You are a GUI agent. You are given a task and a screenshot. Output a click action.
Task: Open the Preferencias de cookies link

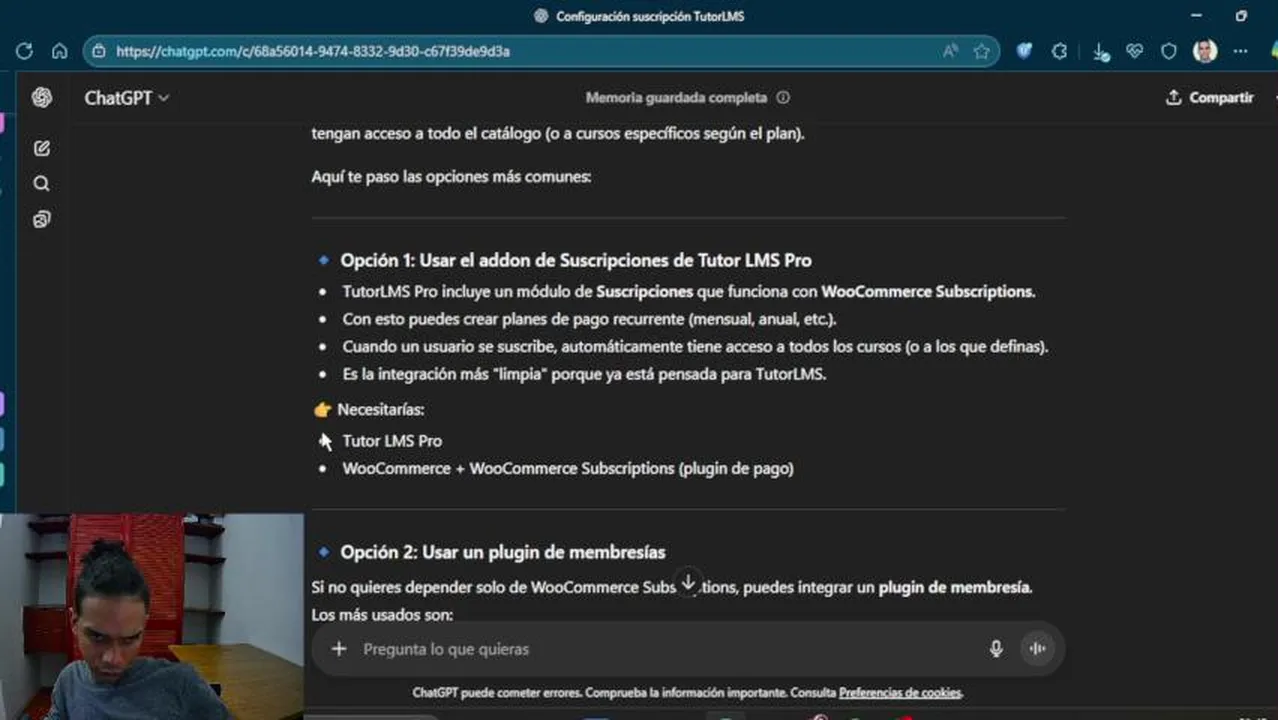tap(900, 692)
